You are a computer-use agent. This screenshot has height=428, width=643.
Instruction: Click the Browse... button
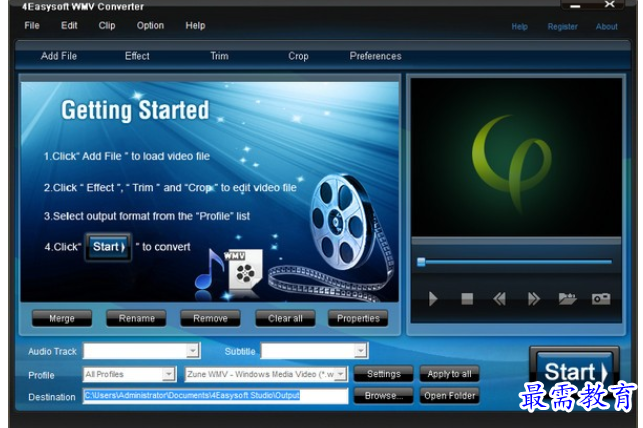[x=383, y=396]
